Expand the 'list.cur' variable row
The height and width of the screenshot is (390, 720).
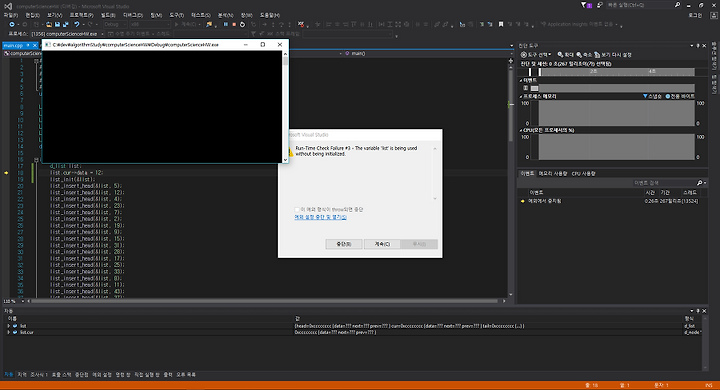point(8,332)
